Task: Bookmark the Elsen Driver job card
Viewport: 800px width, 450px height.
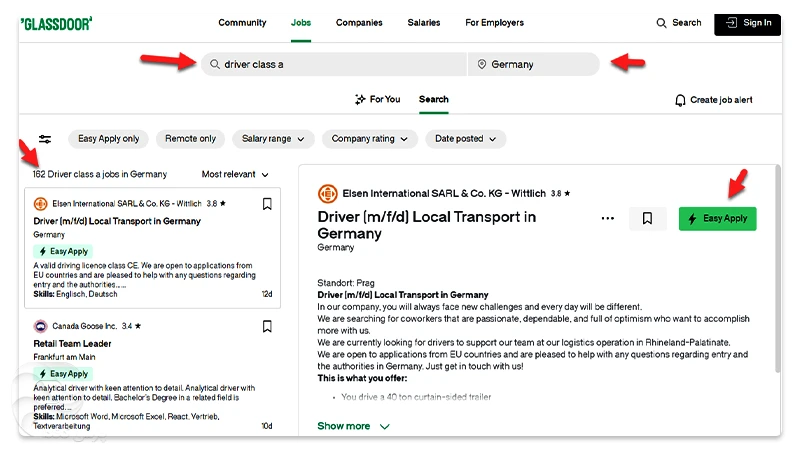Action: (x=267, y=204)
